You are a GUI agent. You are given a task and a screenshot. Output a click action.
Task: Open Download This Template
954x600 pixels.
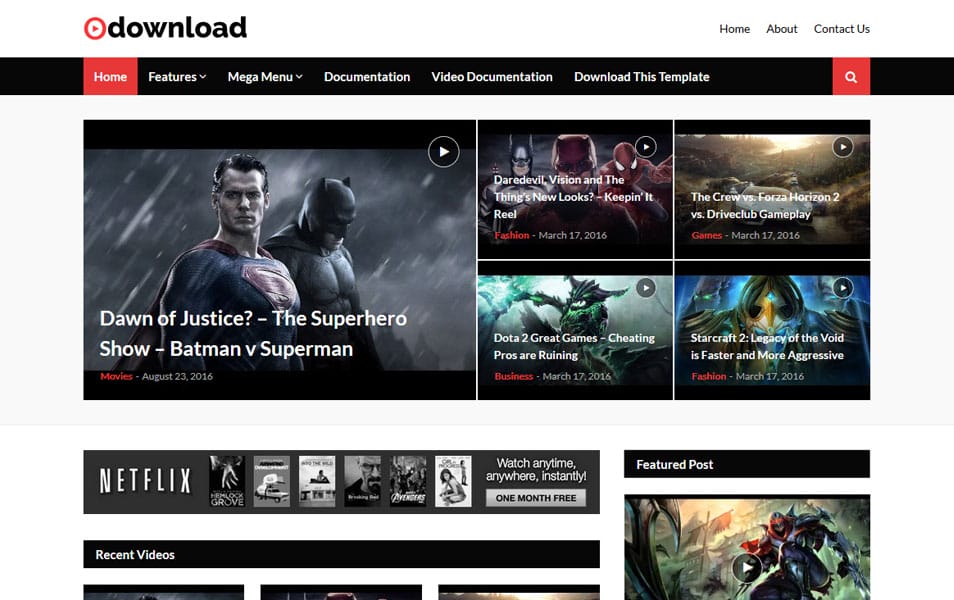641,76
